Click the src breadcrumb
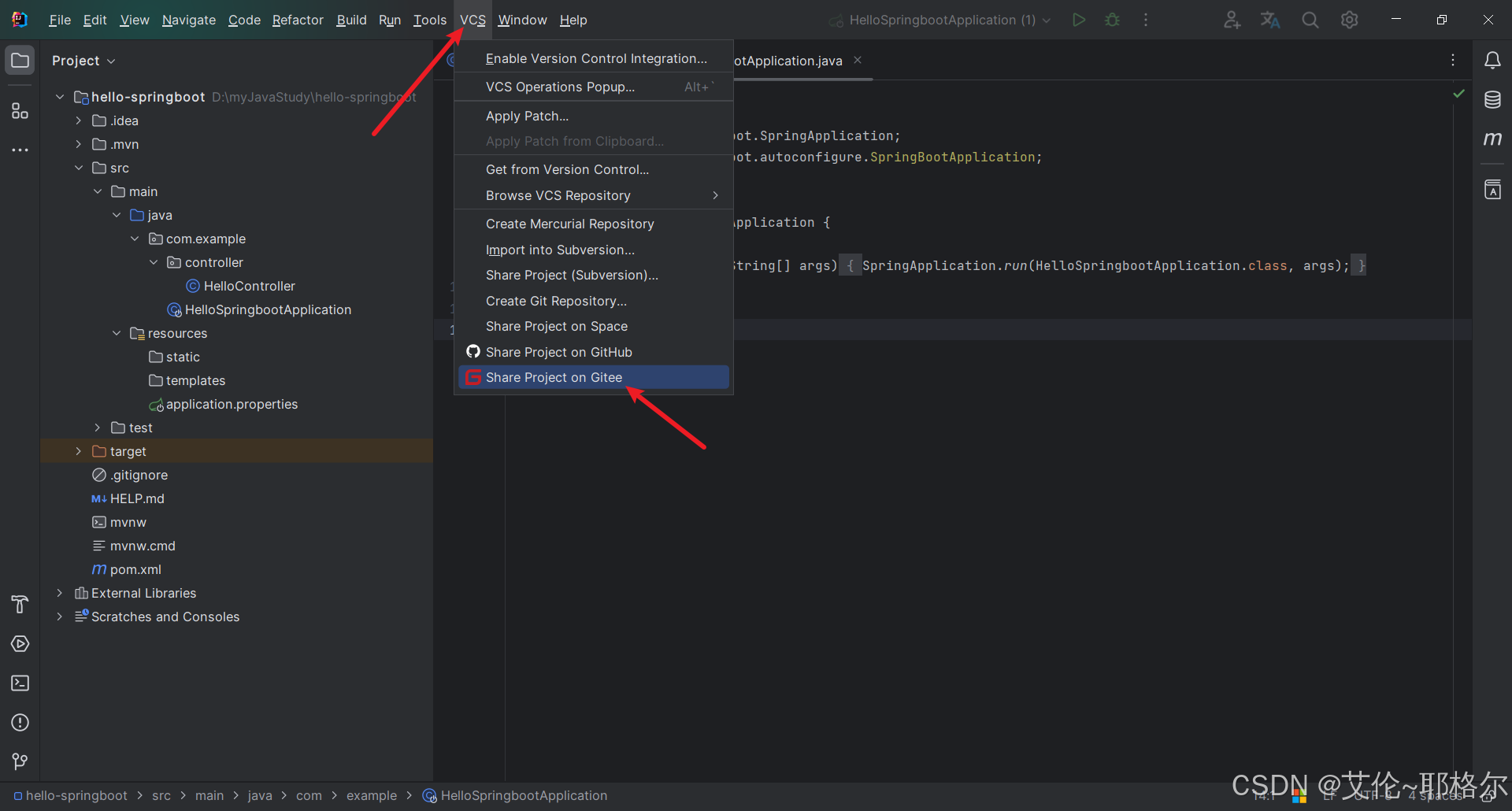The height and width of the screenshot is (811, 1512). (x=161, y=795)
